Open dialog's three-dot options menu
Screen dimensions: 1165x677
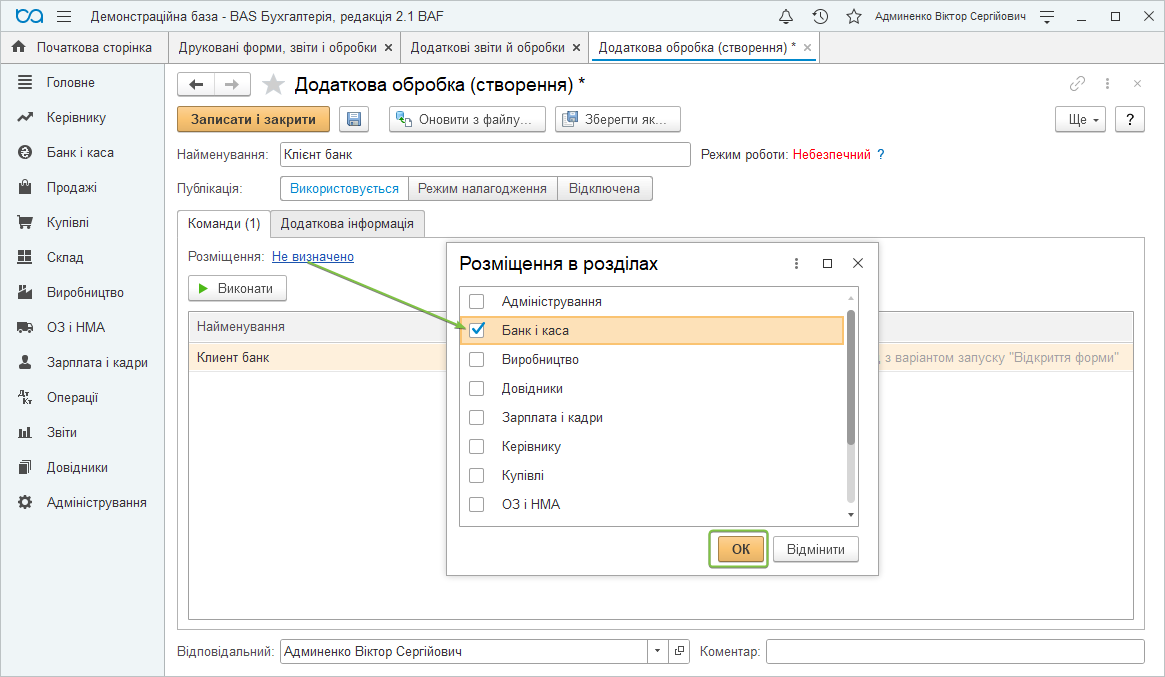(x=796, y=264)
